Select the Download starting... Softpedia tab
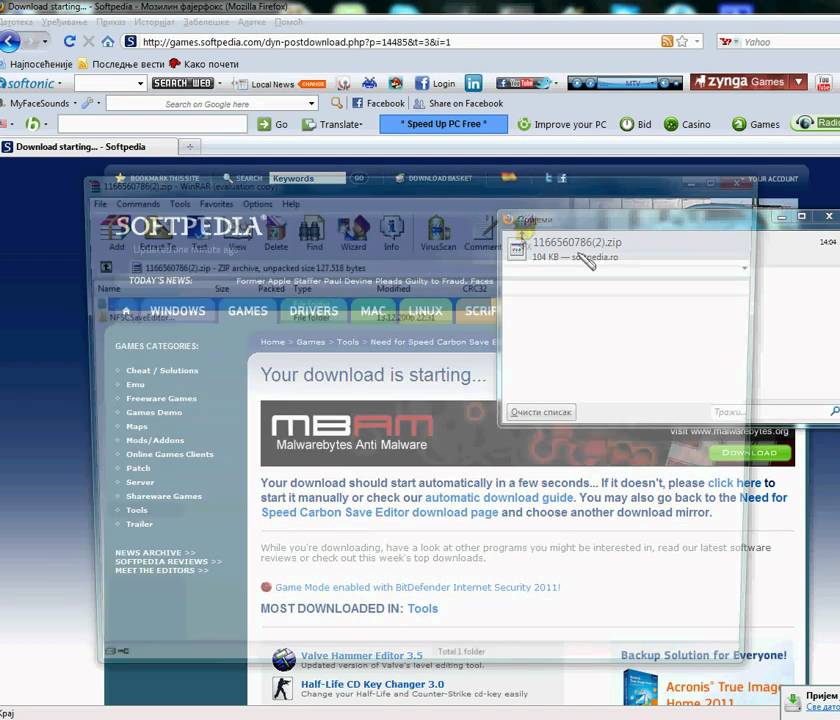 [89, 147]
